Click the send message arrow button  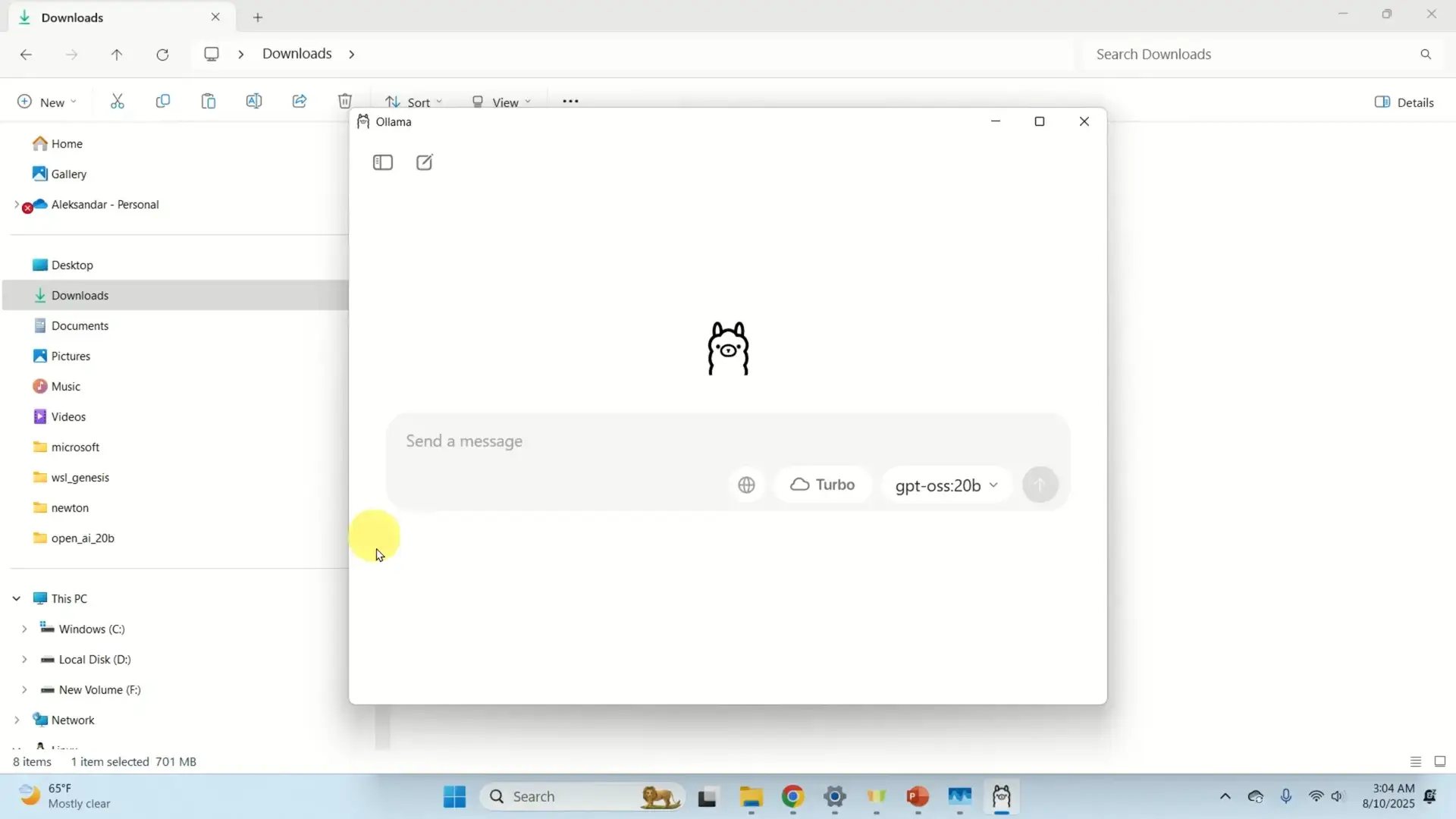click(1040, 485)
